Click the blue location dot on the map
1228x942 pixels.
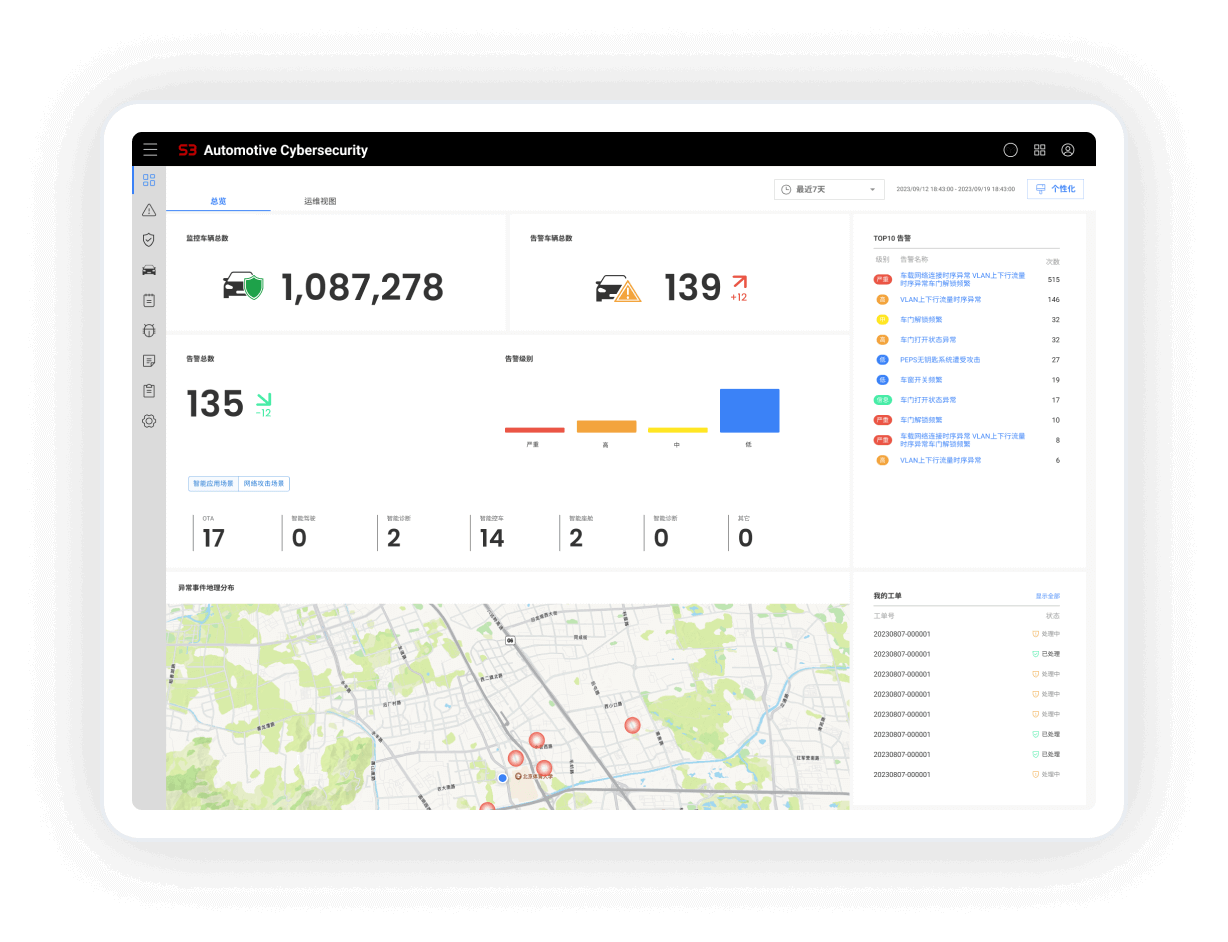[503, 777]
